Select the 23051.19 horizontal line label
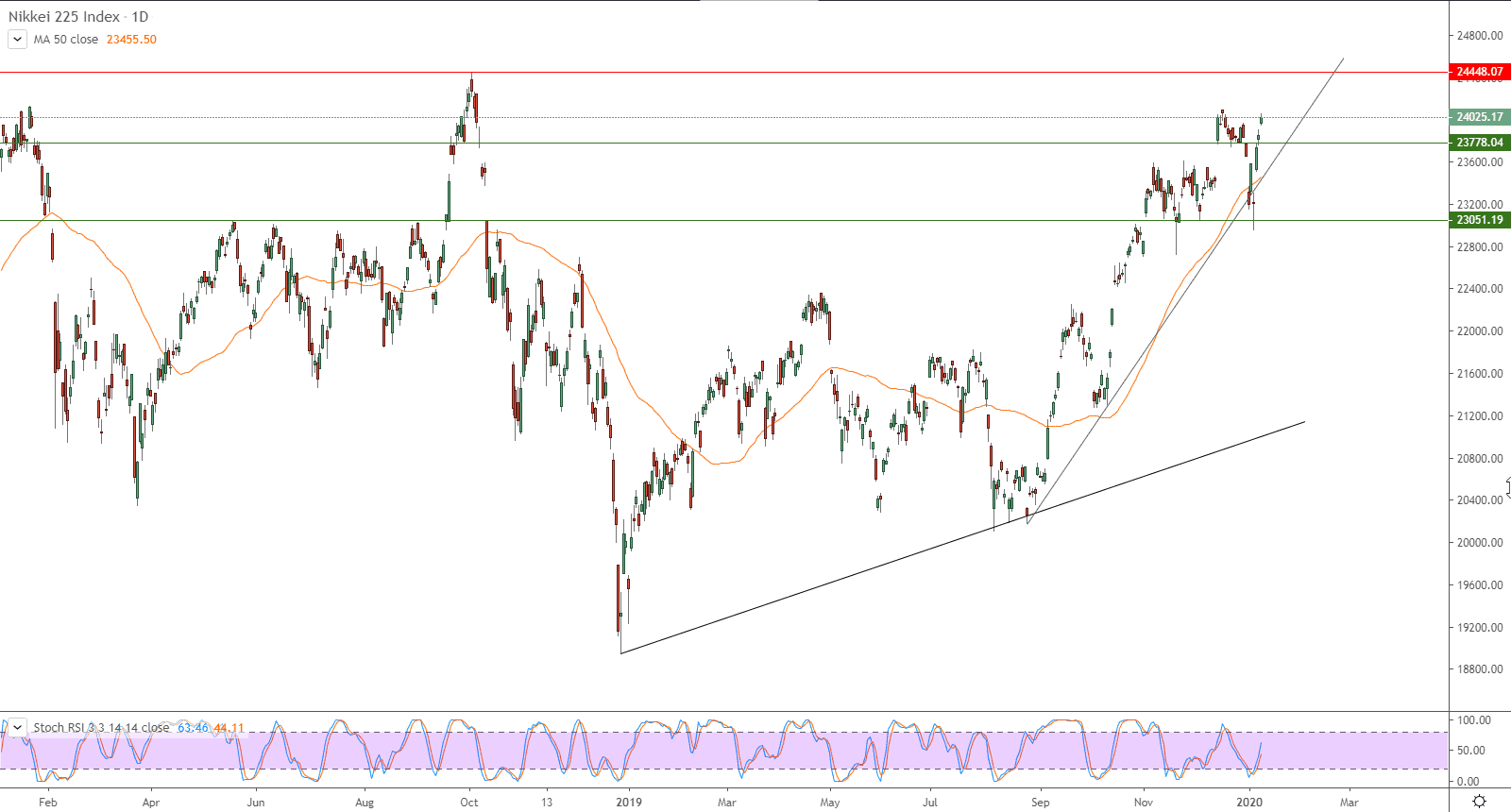Viewport: 1511px width, 812px height. (x=1480, y=220)
